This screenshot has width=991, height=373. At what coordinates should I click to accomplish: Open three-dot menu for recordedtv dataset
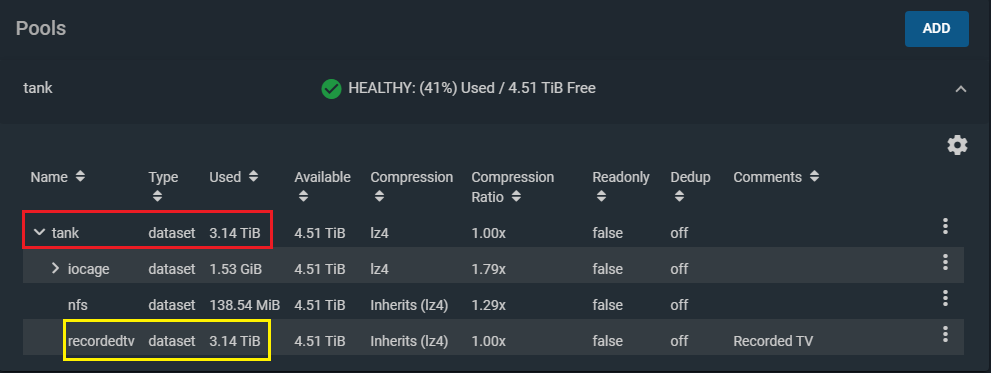click(x=945, y=334)
